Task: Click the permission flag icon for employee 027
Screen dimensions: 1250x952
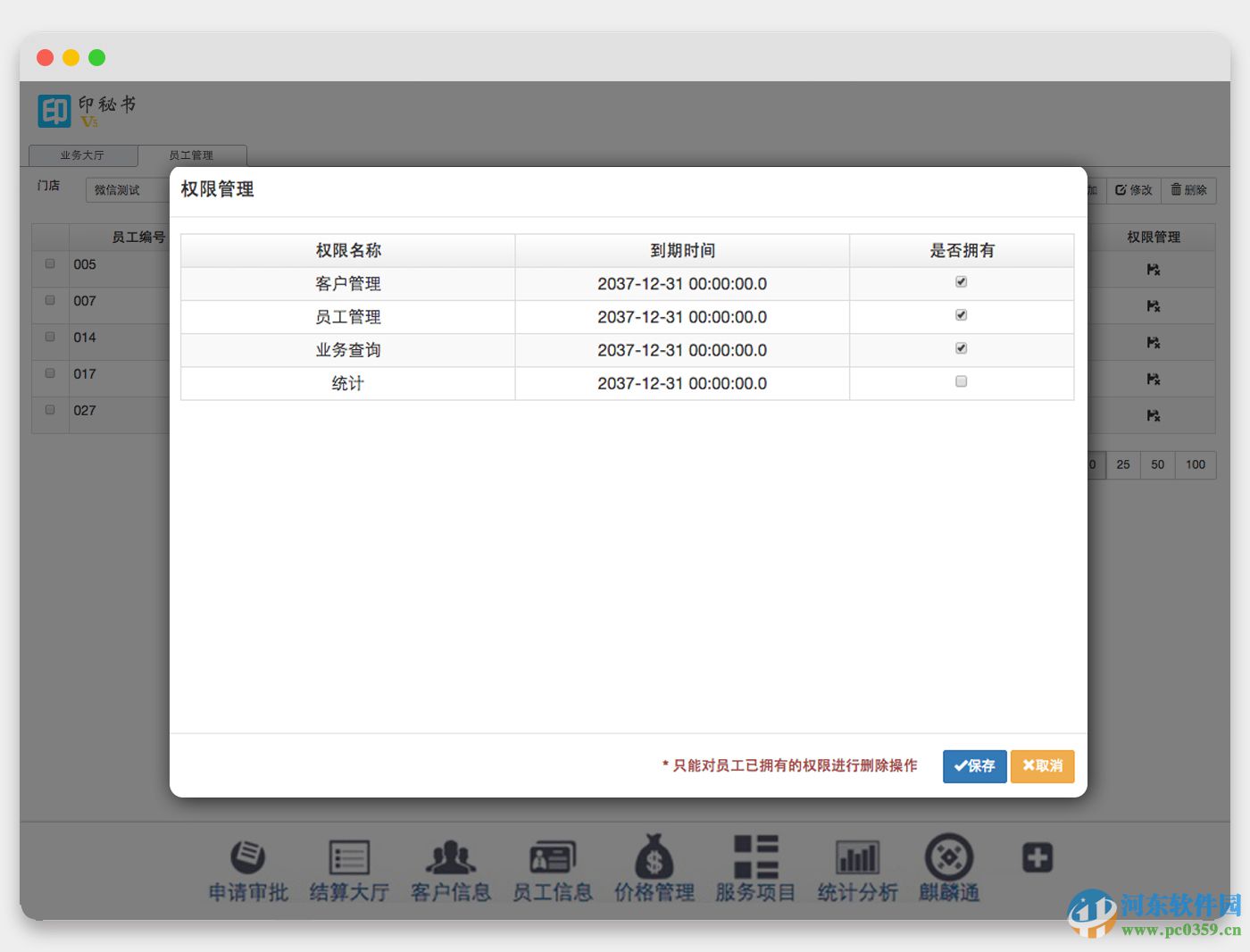Action: 1153,415
